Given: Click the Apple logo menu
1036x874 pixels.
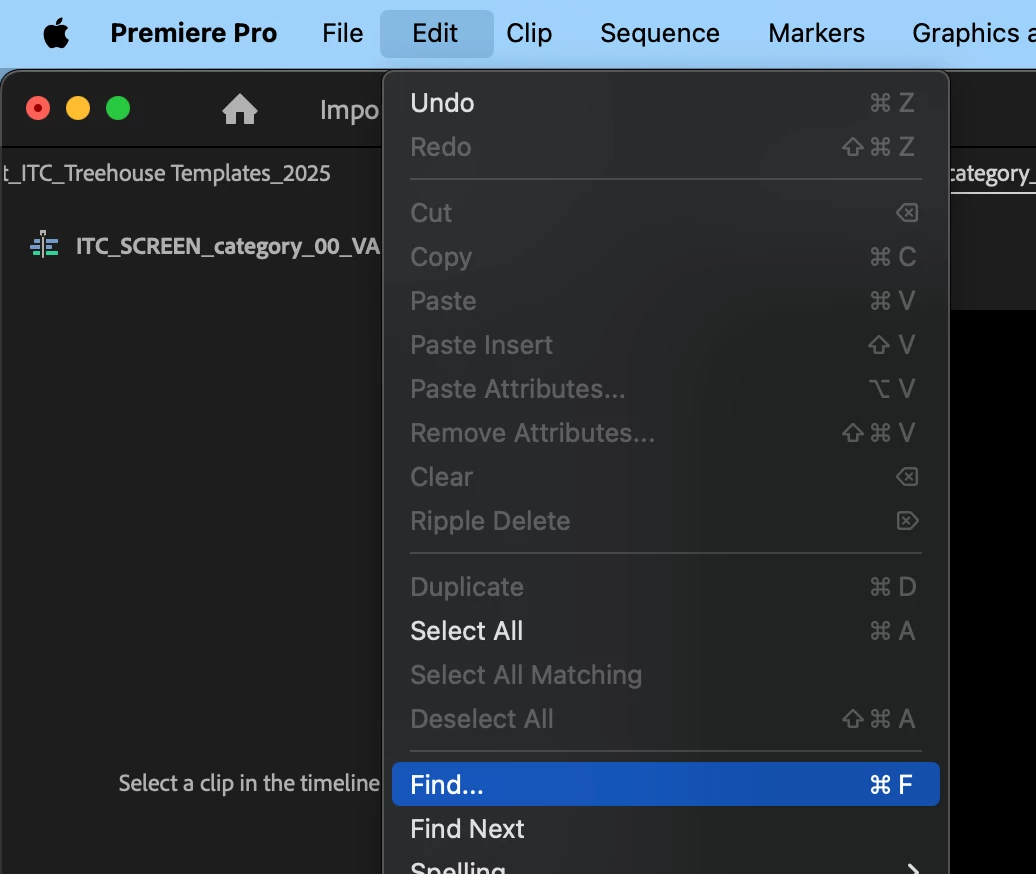Looking at the screenshot, I should point(57,34).
